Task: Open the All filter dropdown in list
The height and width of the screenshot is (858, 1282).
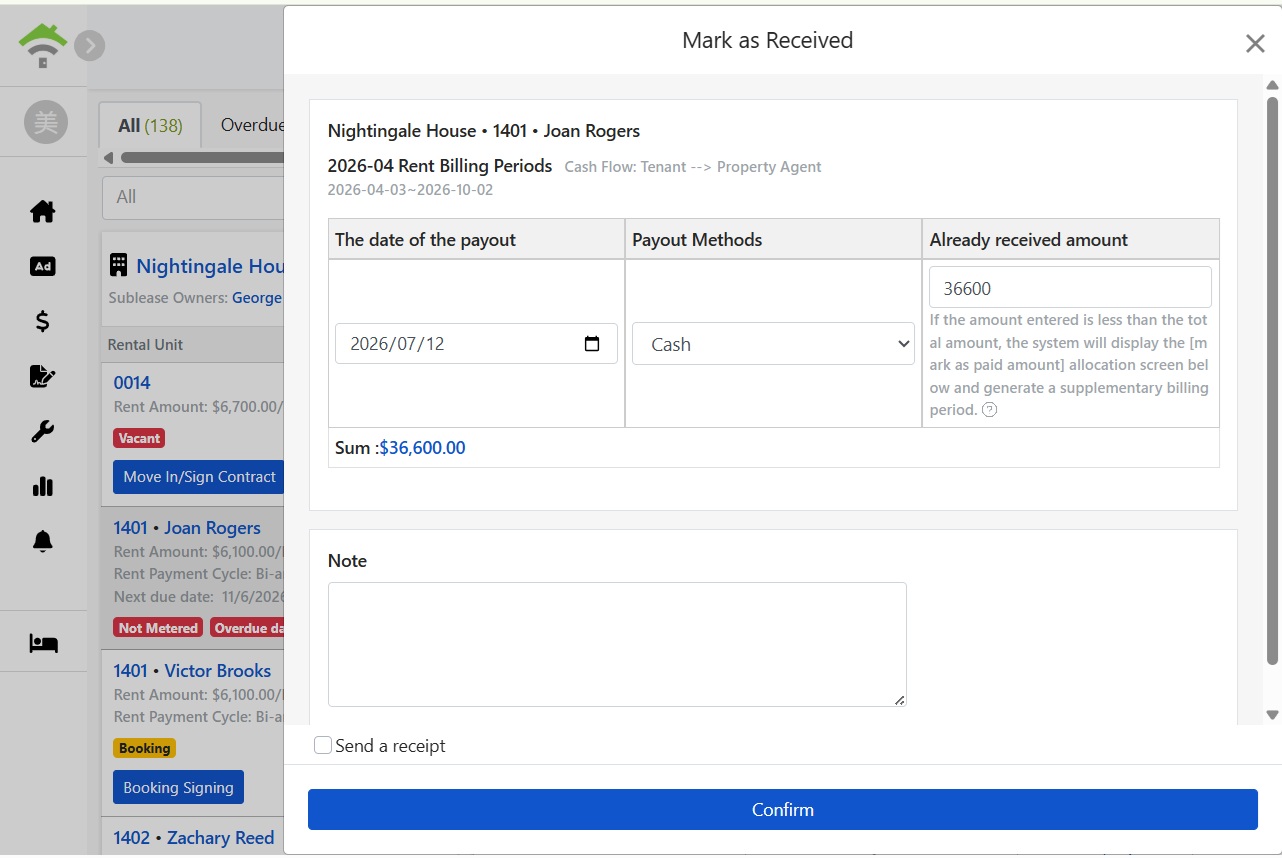Action: (x=193, y=197)
